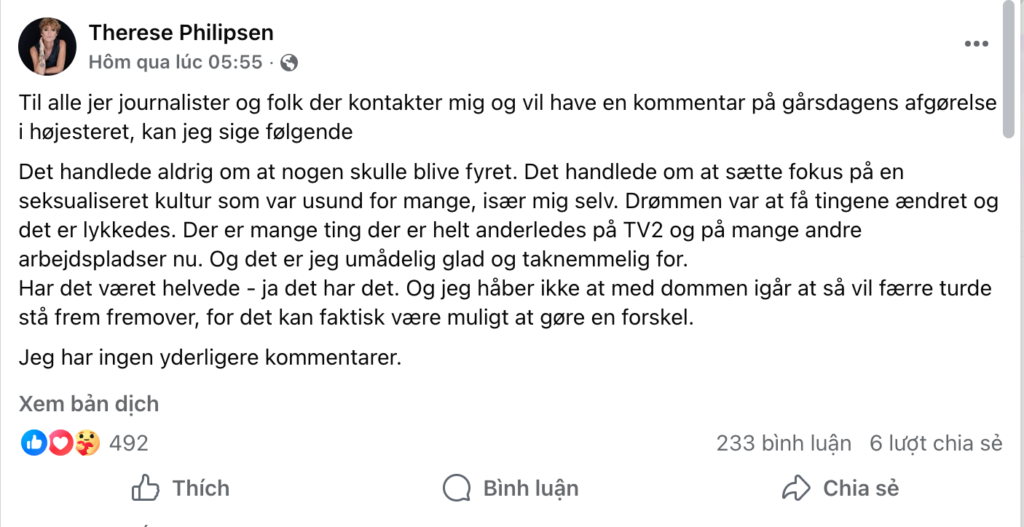Open the three-dot post options menu
This screenshot has height=527, width=1024.
click(x=976, y=45)
